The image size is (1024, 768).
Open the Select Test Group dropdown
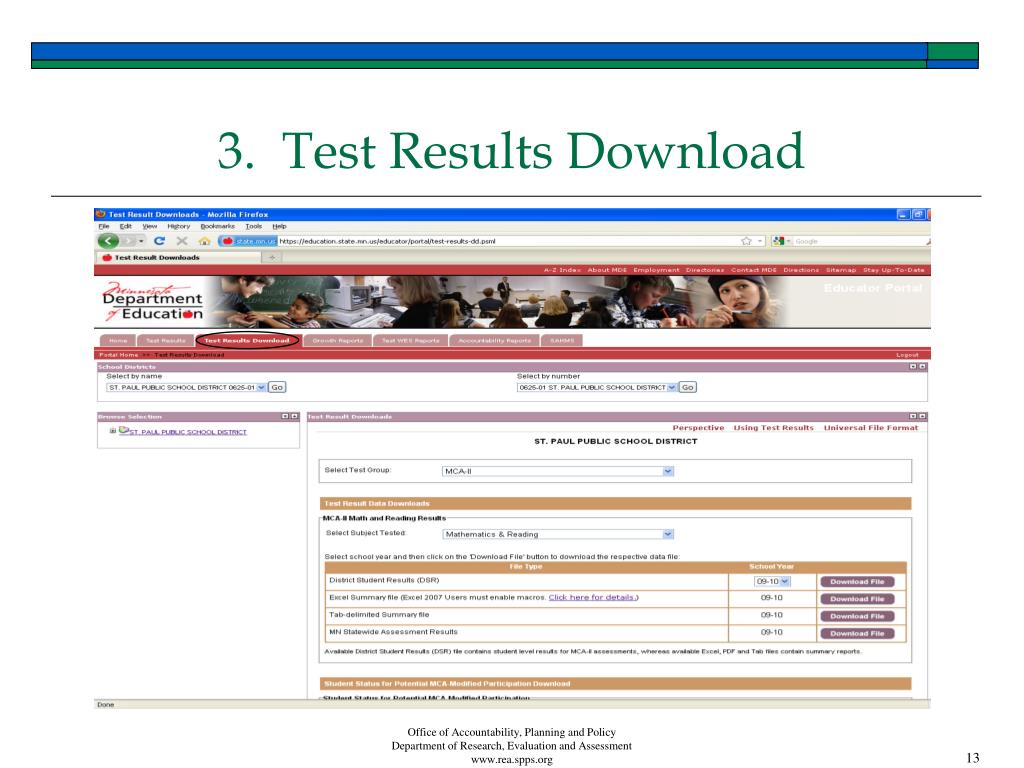(x=558, y=471)
